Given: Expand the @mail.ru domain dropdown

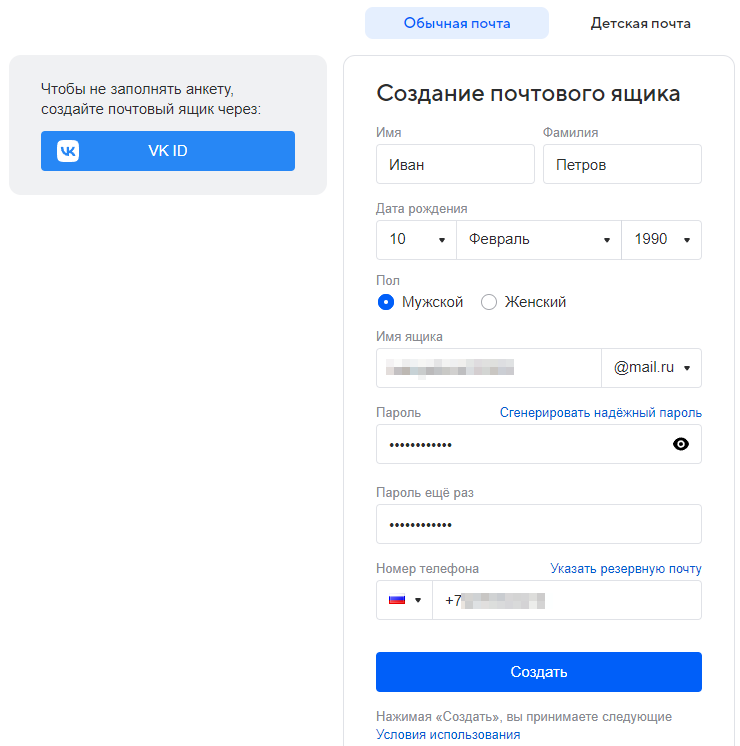Looking at the screenshot, I should pos(651,367).
